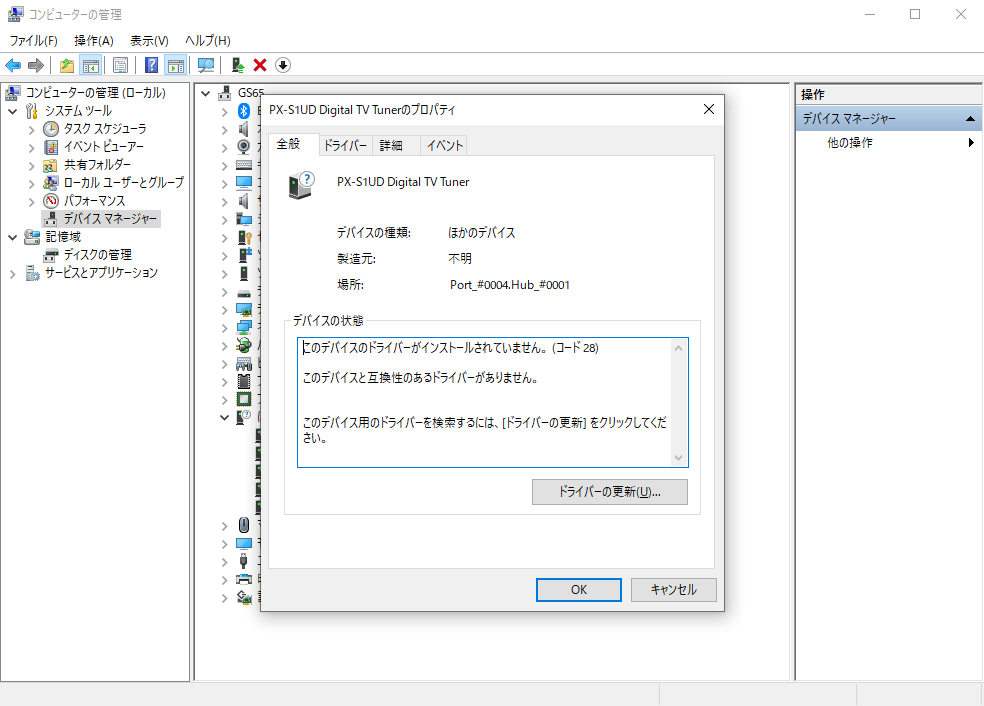The width and height of the screenshot is (984, 706).
Task: Select イベント ビューアー in the console tree
Action: (x=104, y=147)
